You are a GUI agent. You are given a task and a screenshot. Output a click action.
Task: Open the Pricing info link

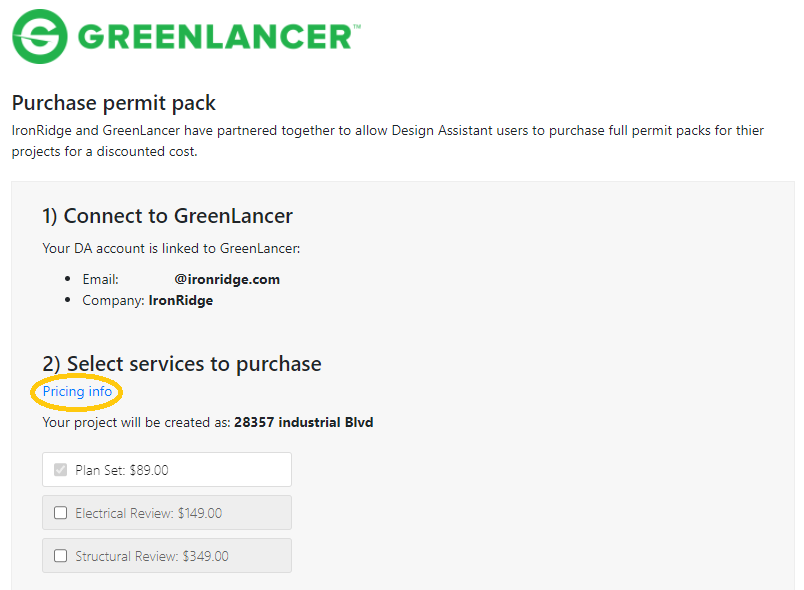click(x=77, y=392)
